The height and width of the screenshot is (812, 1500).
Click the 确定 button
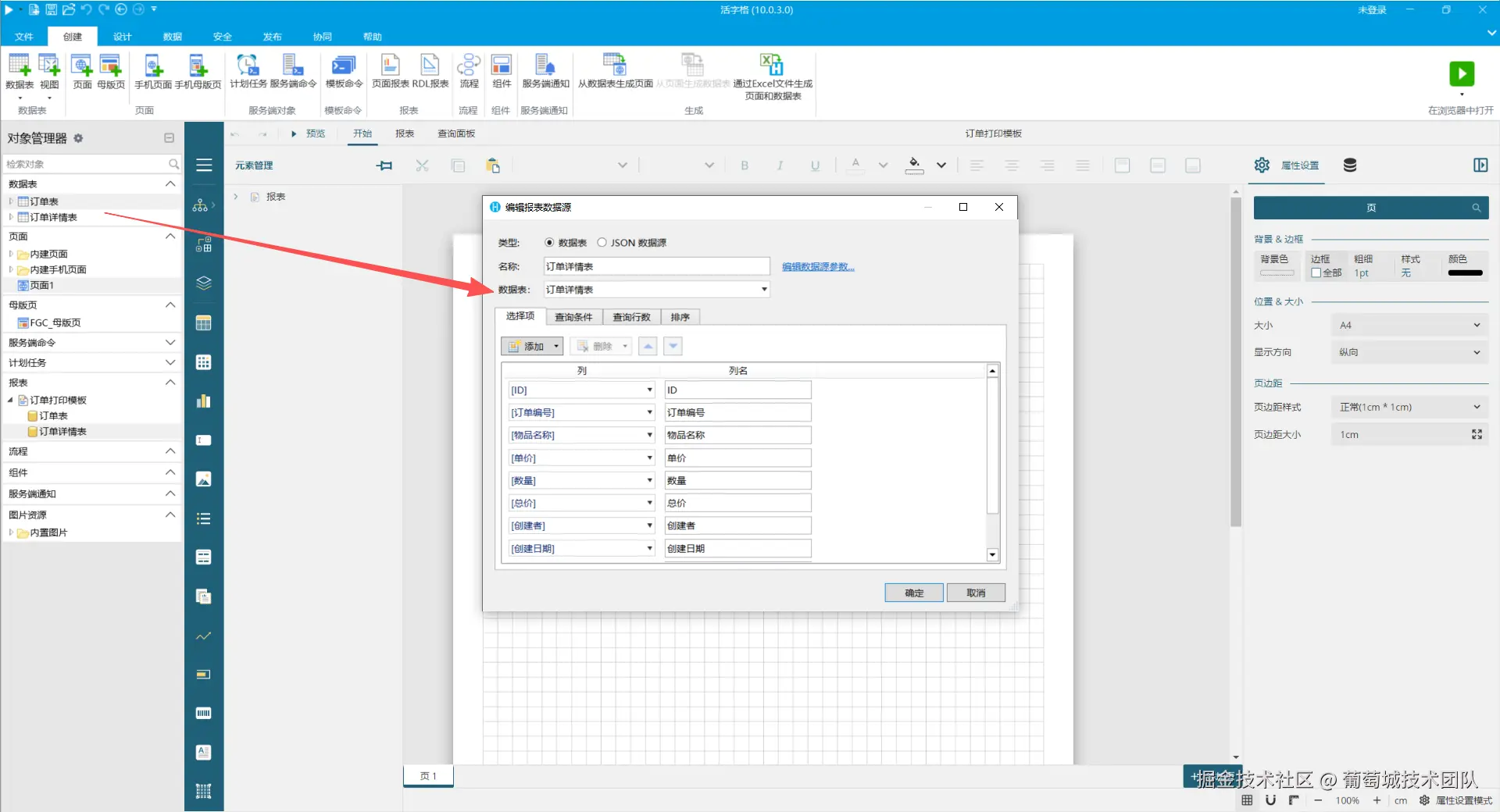tap(914, 593)
